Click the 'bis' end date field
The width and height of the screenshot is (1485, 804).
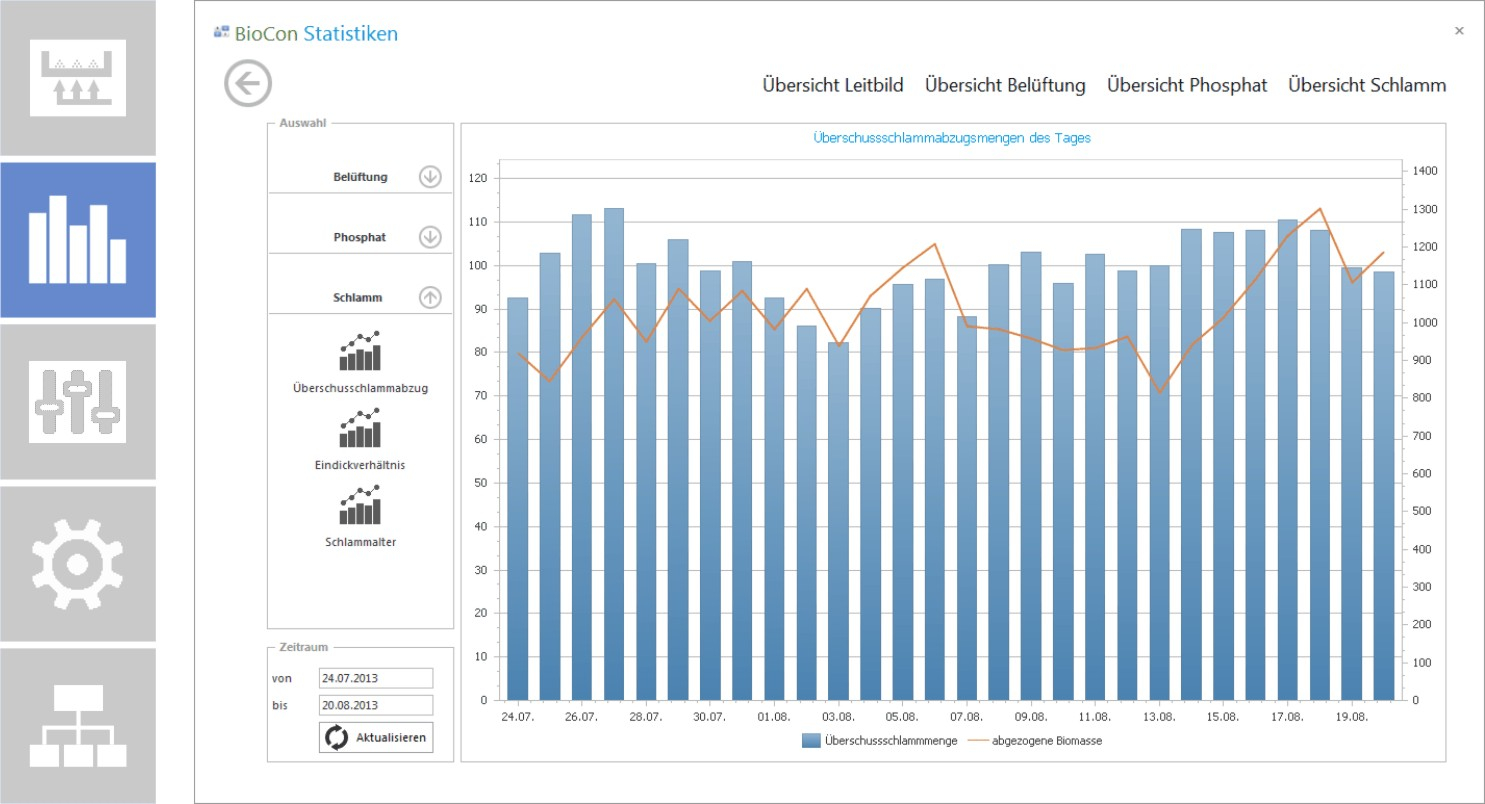(376, 705)
